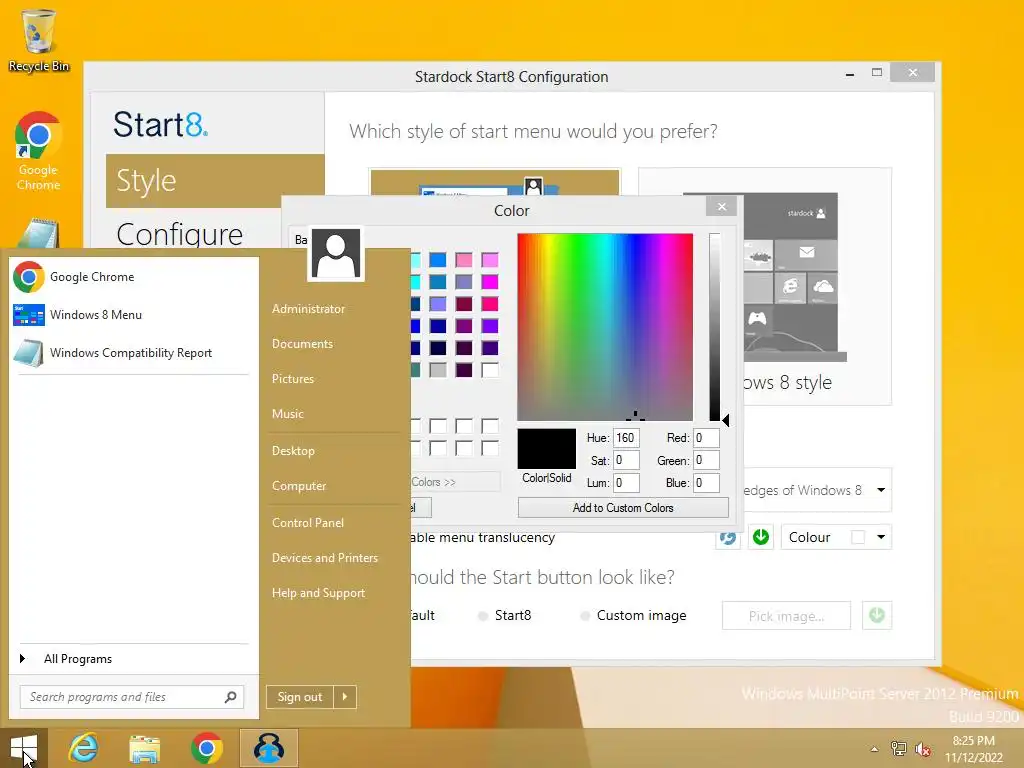1024x768 pixels.
Task: Expand All Programs in start menu
Action: 78,659
